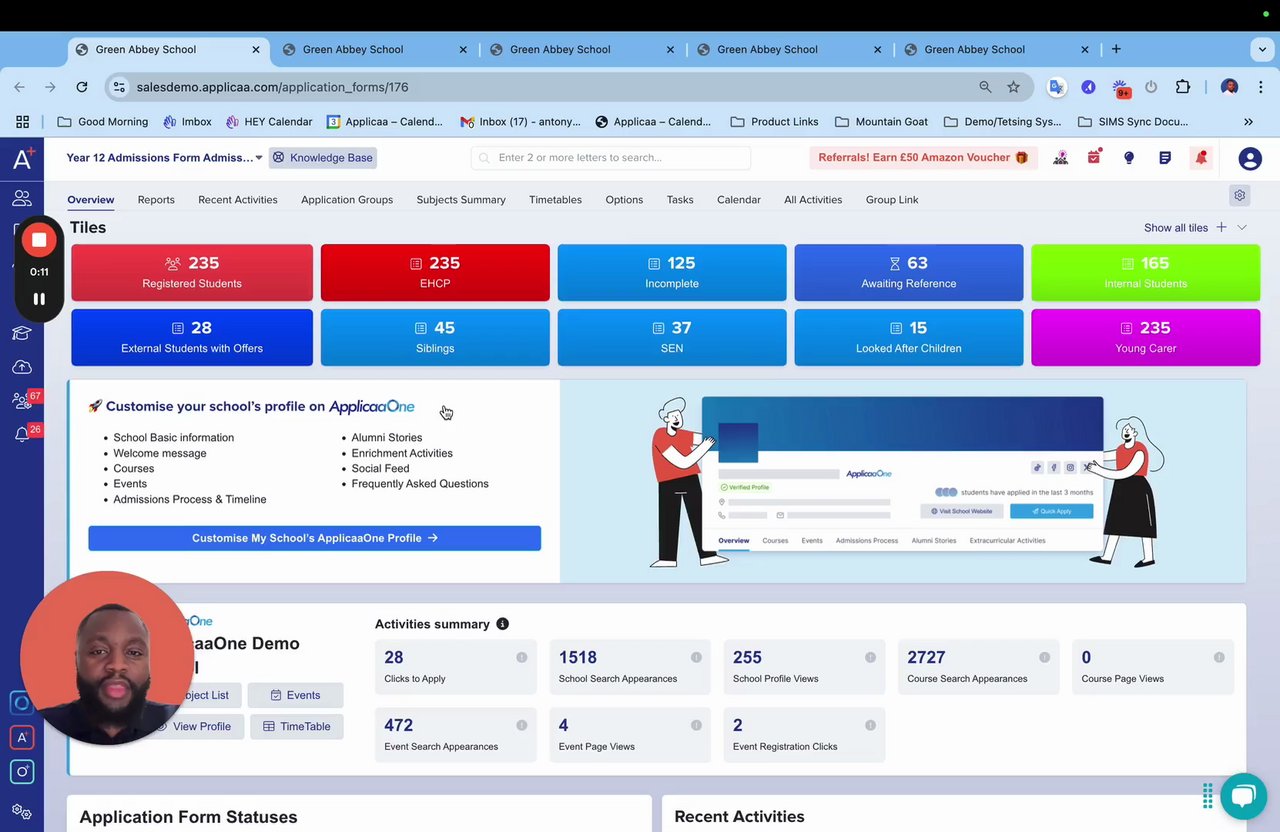Viewport: 1280px width, 832px height.
Task: Open the header calendar-check icon
Action: [x=1094, y=157]
